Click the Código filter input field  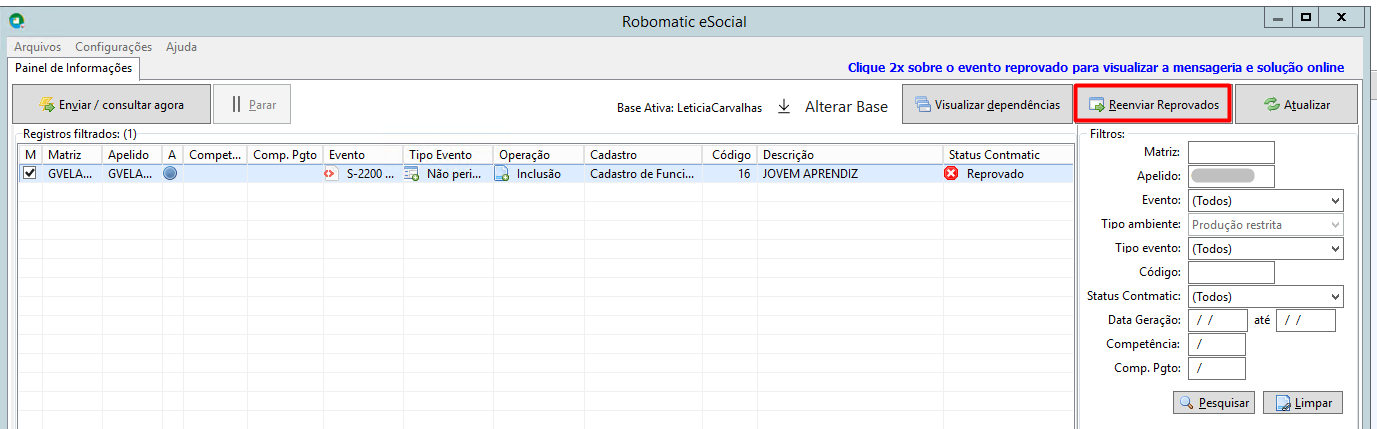pos(1231,273)
